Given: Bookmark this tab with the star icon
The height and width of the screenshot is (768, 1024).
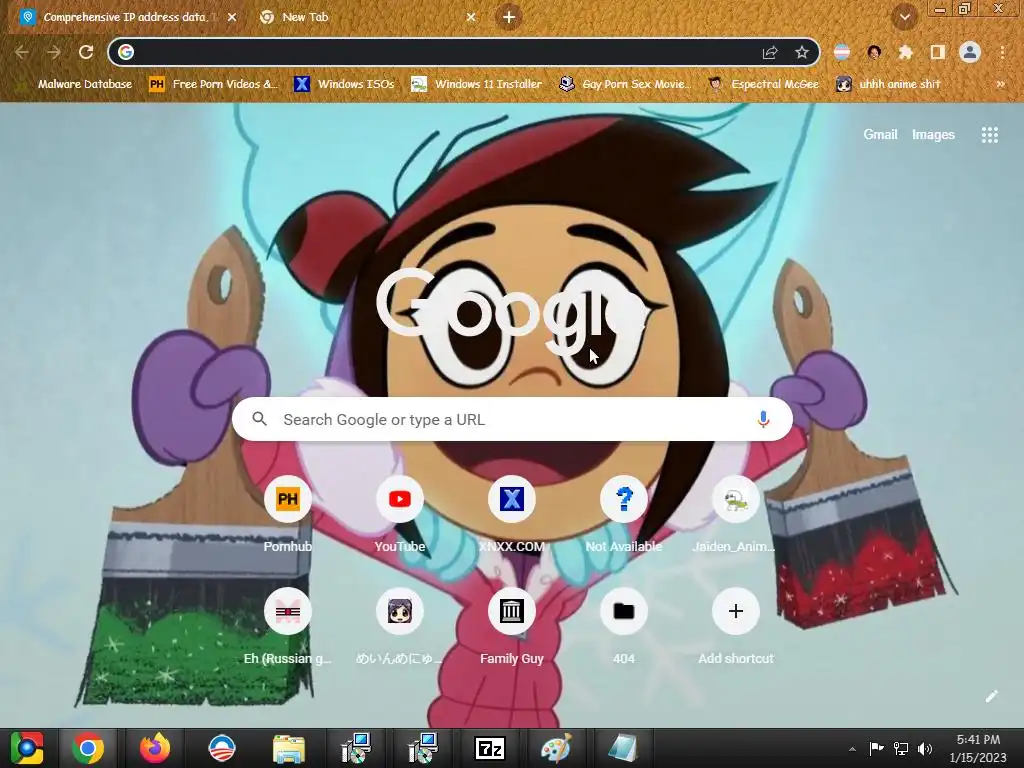Looking at the screenshot, I should 802,52.
